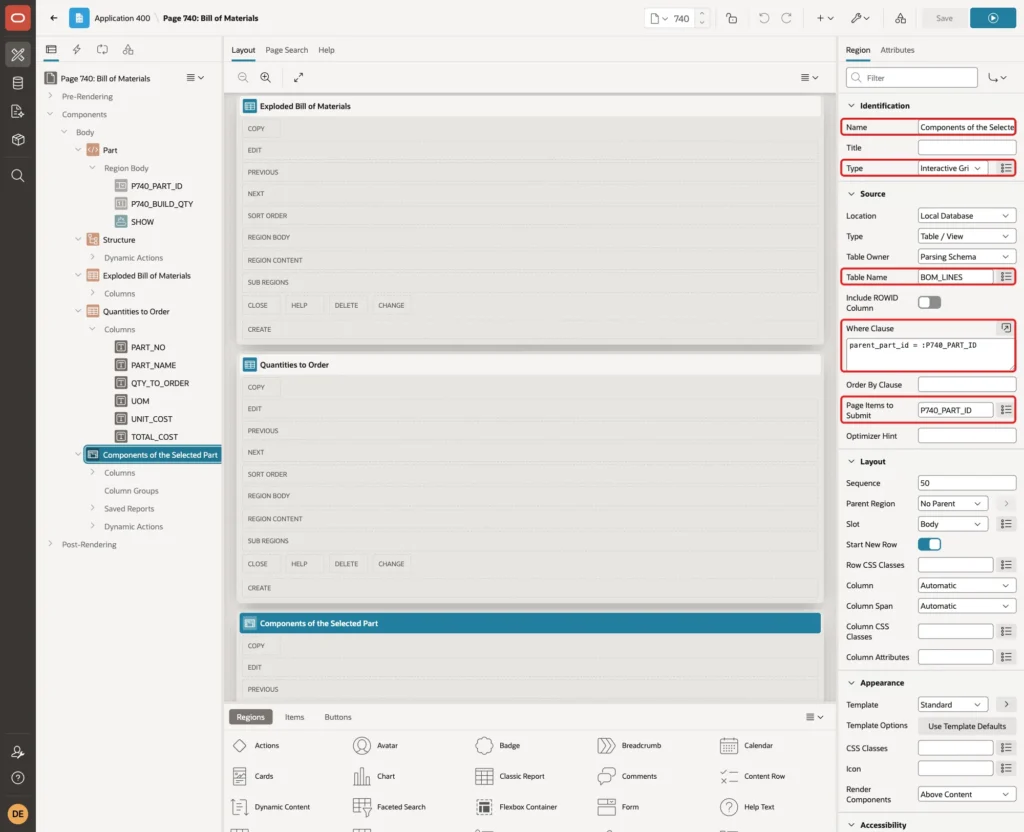Open the Render Components dropdown
This screenshot has width=1024, height=832.
[967, 794]
